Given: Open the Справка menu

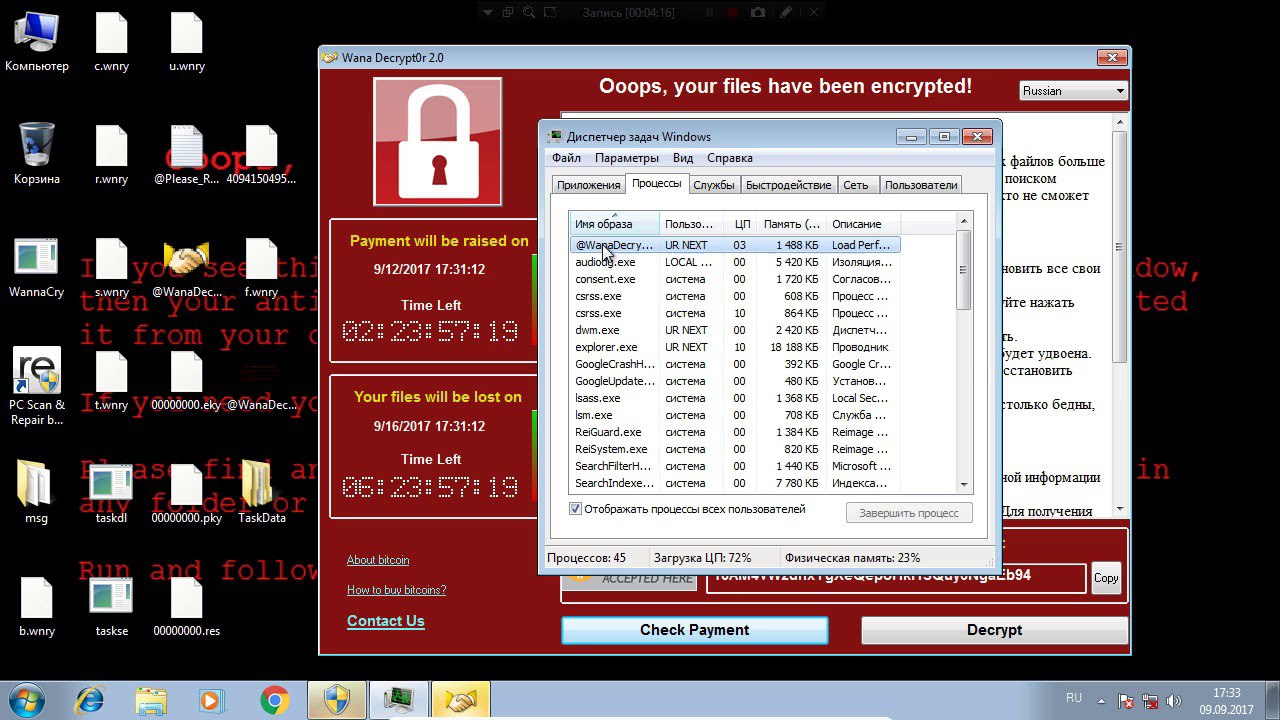Looking at the screenshot, I should [x=730, y=158].
